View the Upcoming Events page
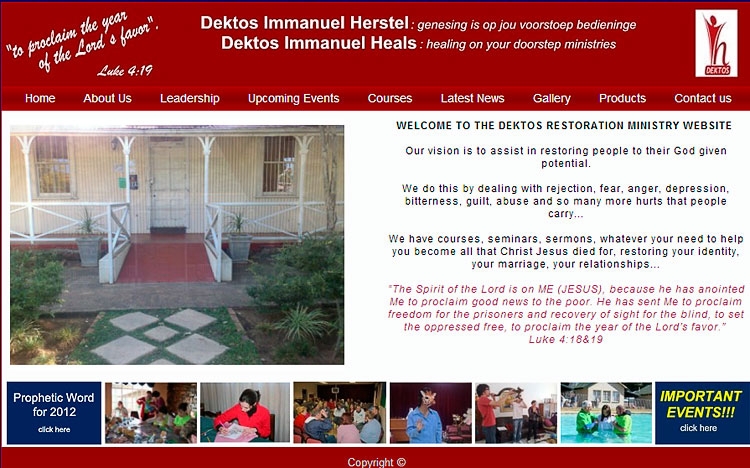Viewport: 750px width, 468px height. tap(293, 98)
